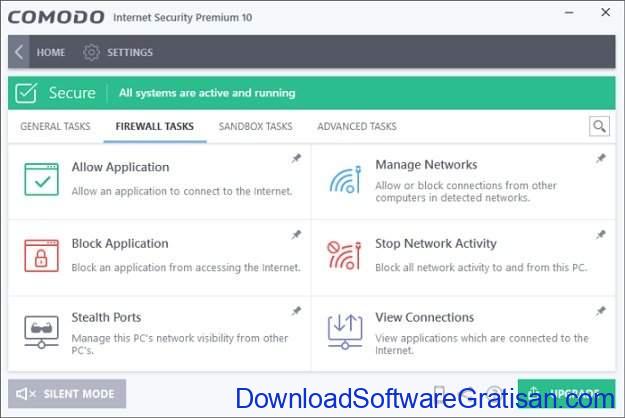Select the FIREWALL TASKS tab

tap(155, 126)
